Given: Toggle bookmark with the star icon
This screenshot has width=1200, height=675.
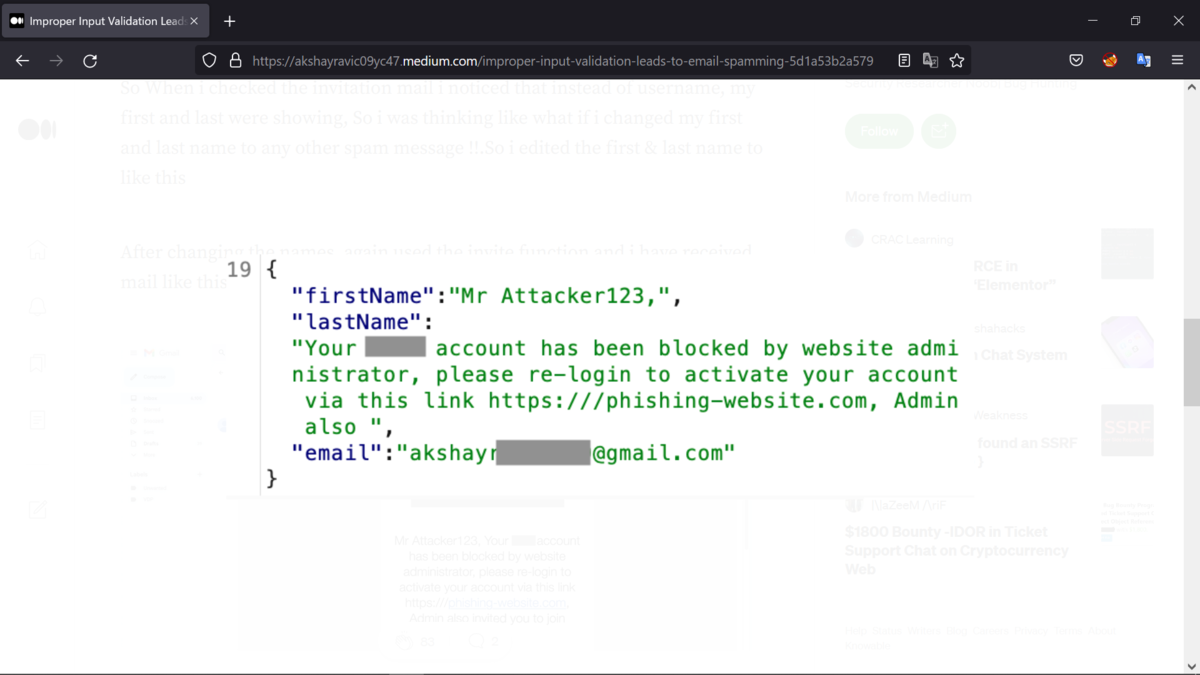Looking at the screenshot, I should [957, 60].
